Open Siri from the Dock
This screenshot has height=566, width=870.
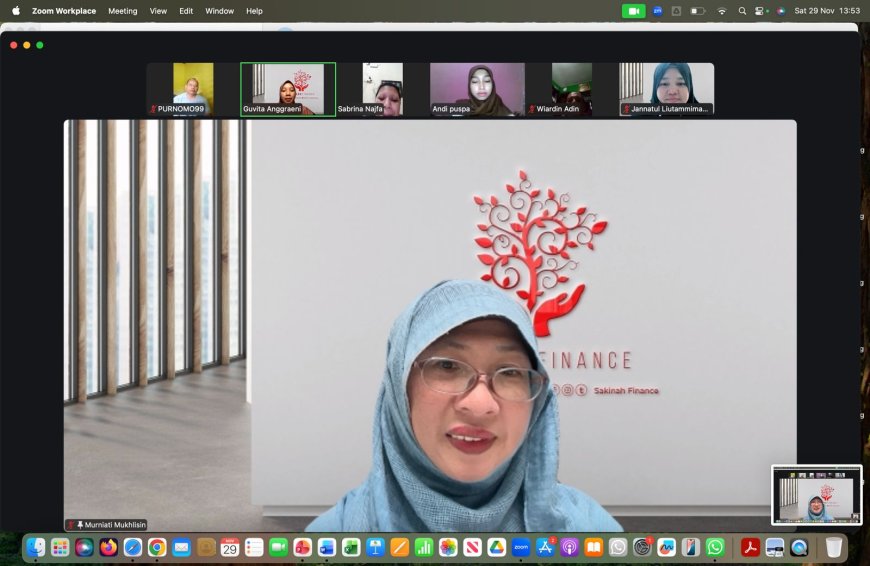[84, 548]
